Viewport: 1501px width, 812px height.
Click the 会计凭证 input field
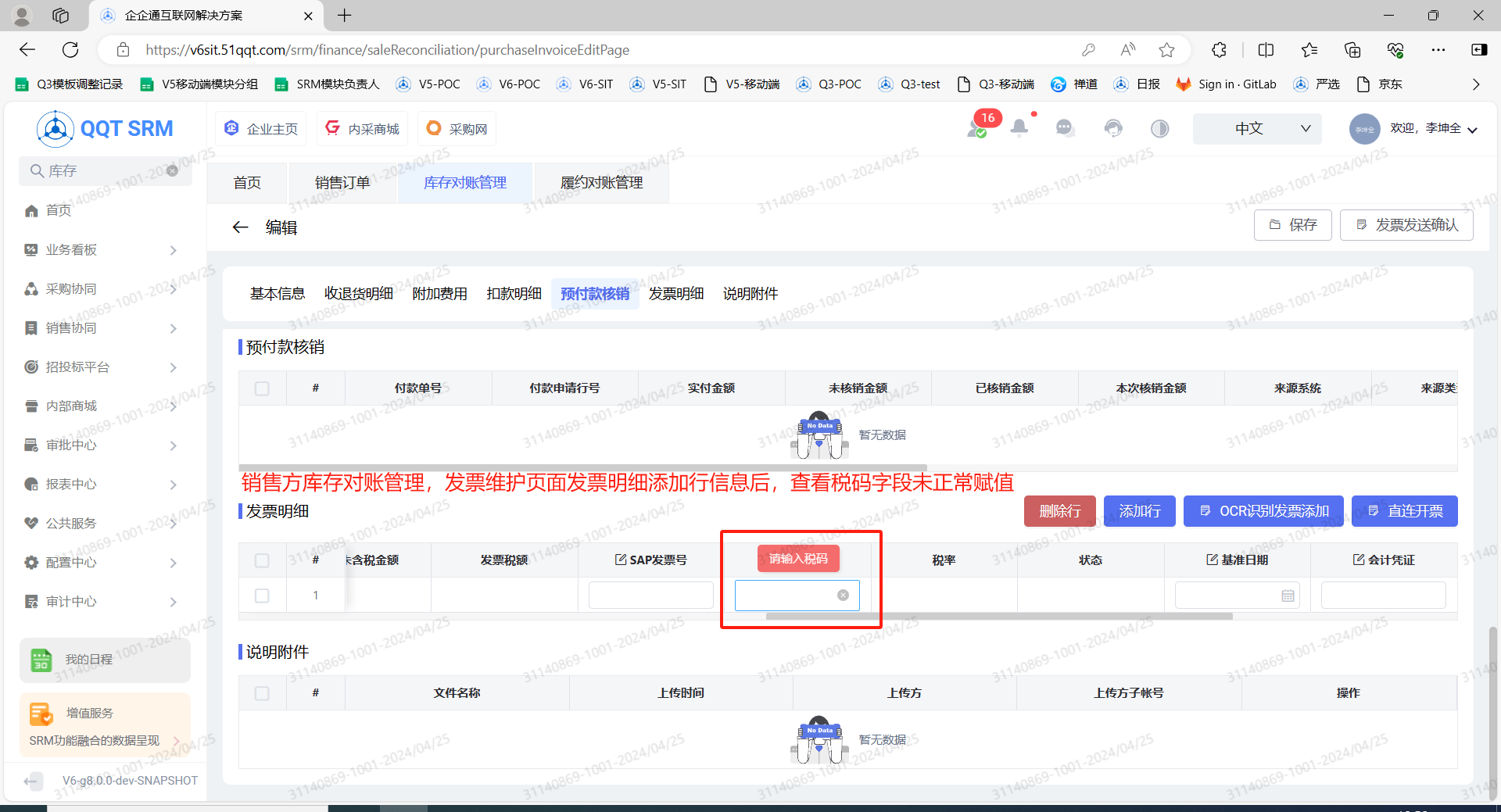[1383, 596]
